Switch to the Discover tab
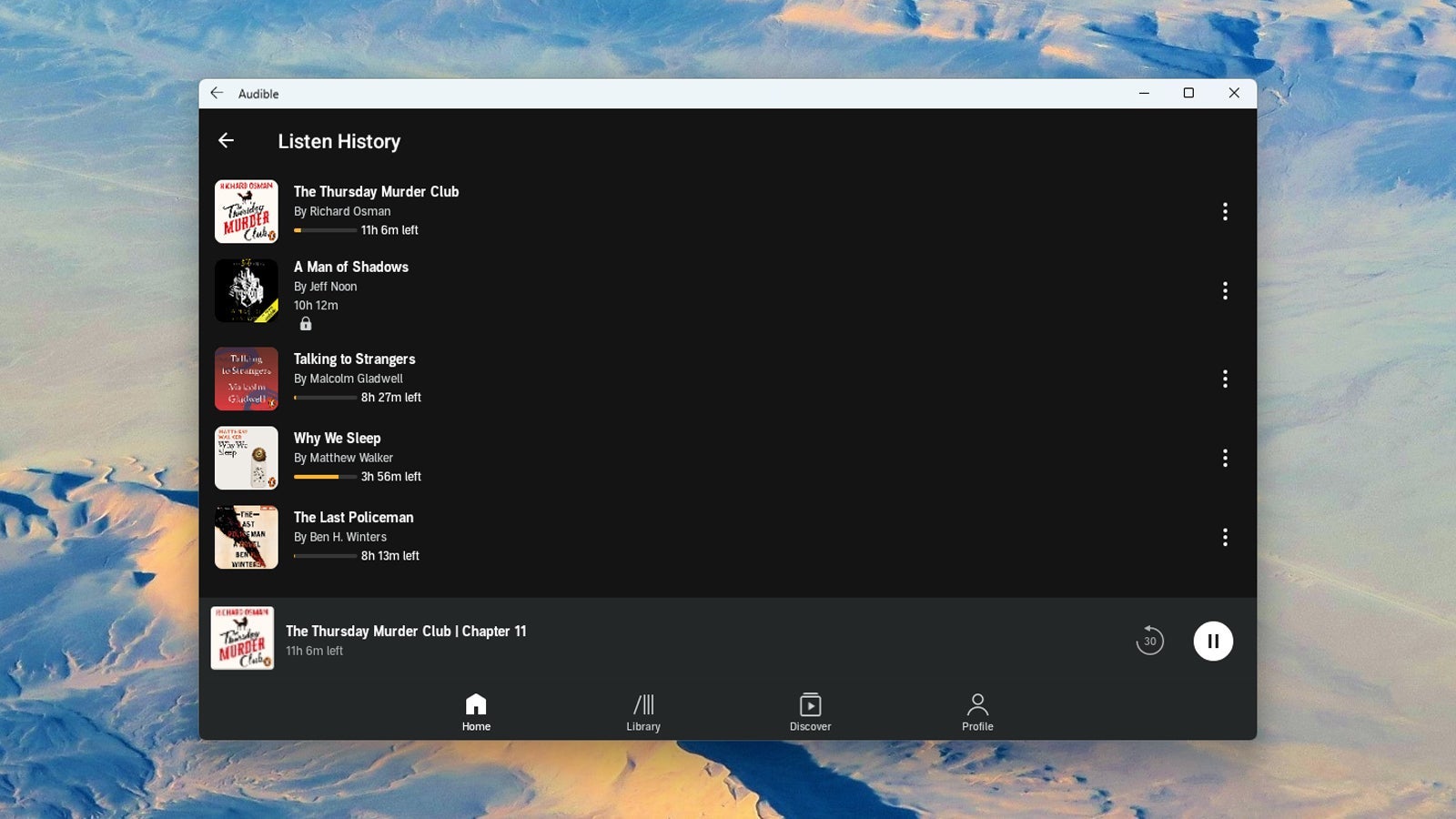The height and width of the screenshot is (819, 1456). click(810, 713)
